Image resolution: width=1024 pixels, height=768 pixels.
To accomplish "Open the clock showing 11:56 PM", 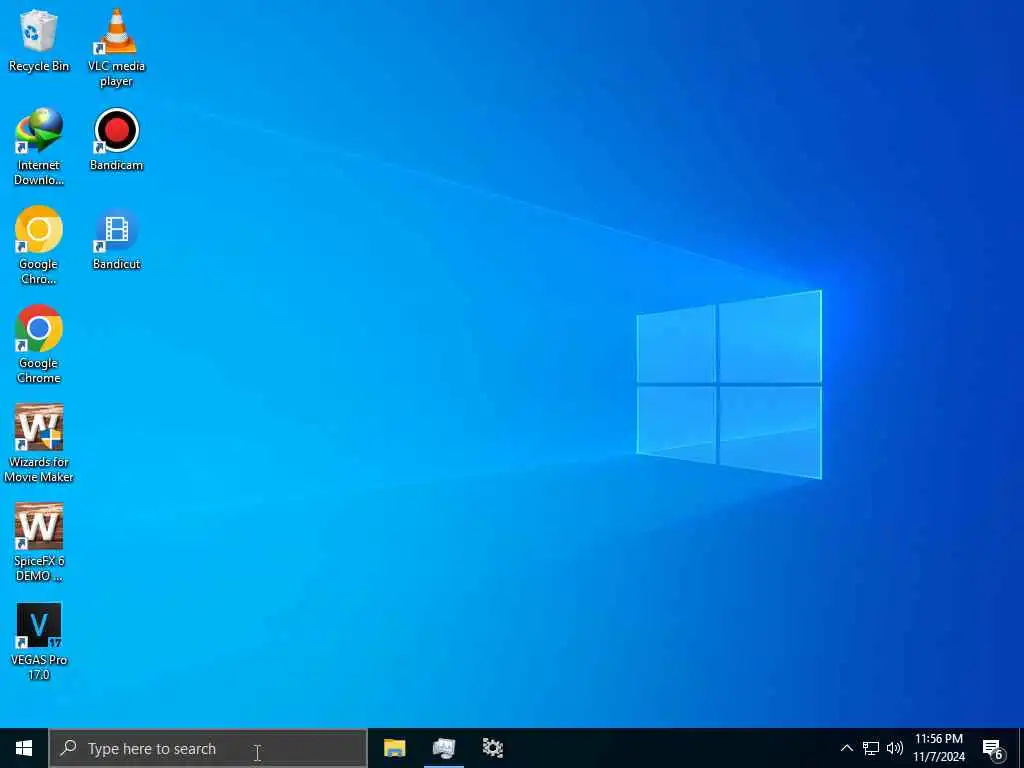I will point(938,748).
